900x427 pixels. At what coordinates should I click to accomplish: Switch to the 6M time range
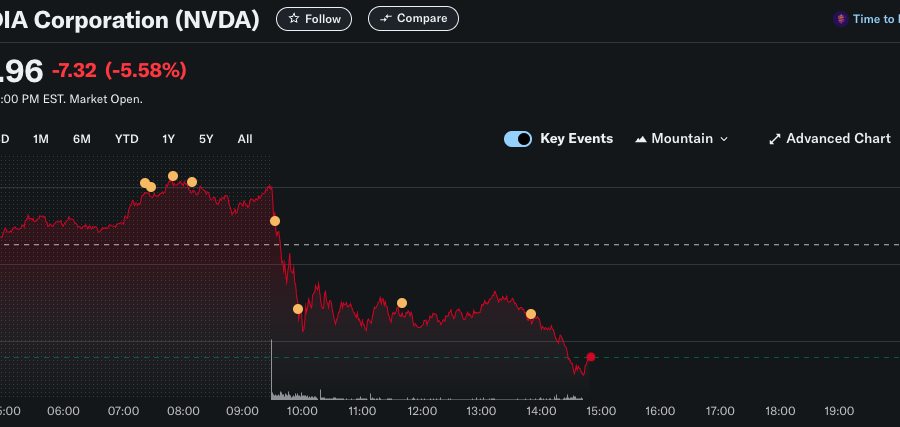pyautogui.click(x=82, y=139)
